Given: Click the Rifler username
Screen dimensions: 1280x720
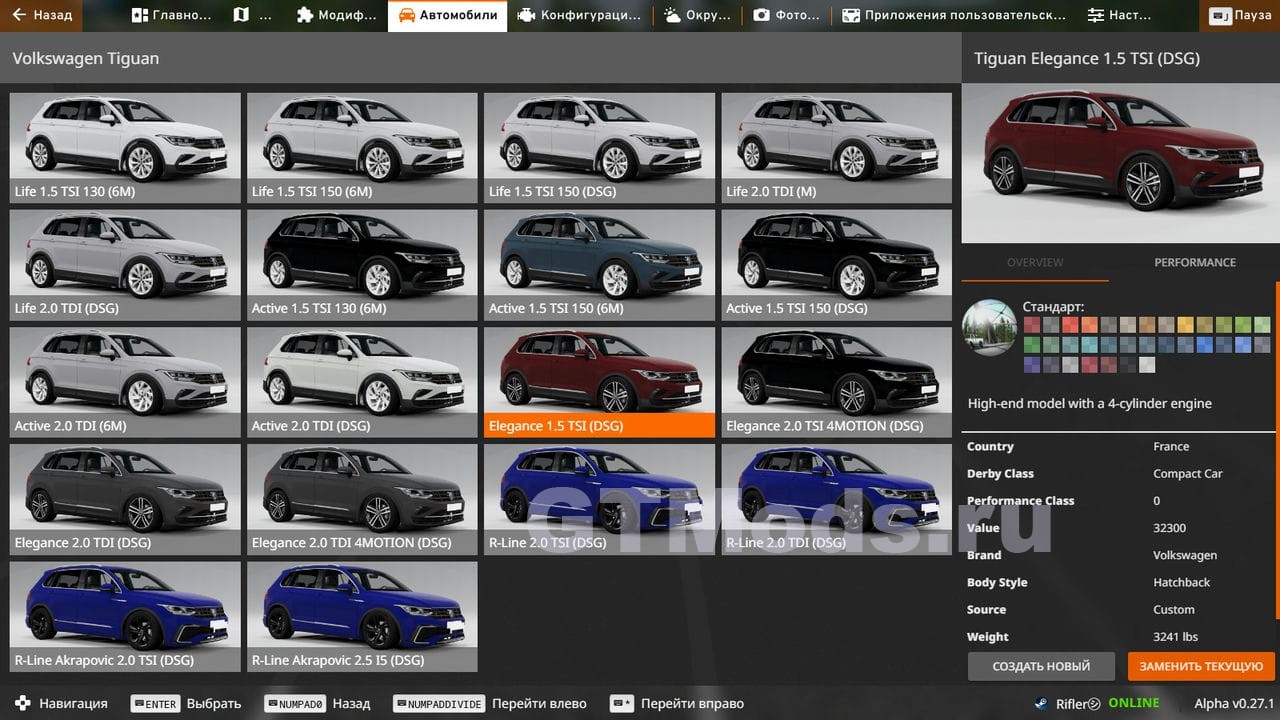Looking at the screenshot, I should (1072, 703).
